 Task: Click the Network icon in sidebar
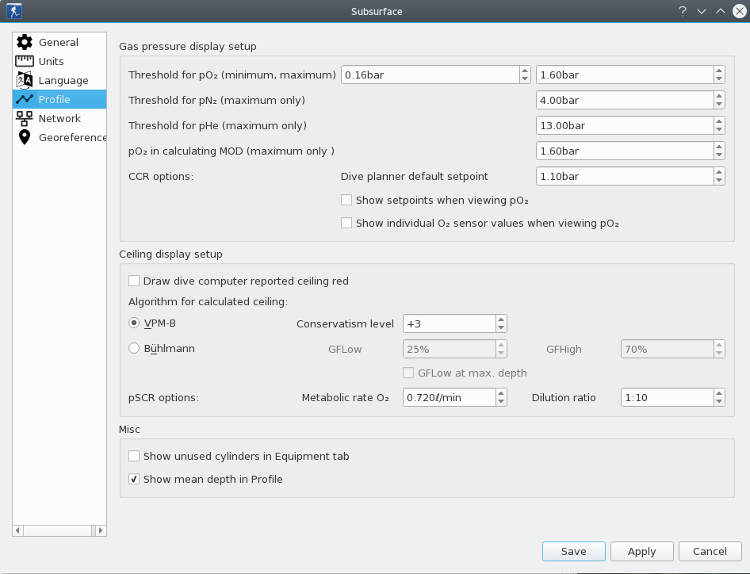24,119
